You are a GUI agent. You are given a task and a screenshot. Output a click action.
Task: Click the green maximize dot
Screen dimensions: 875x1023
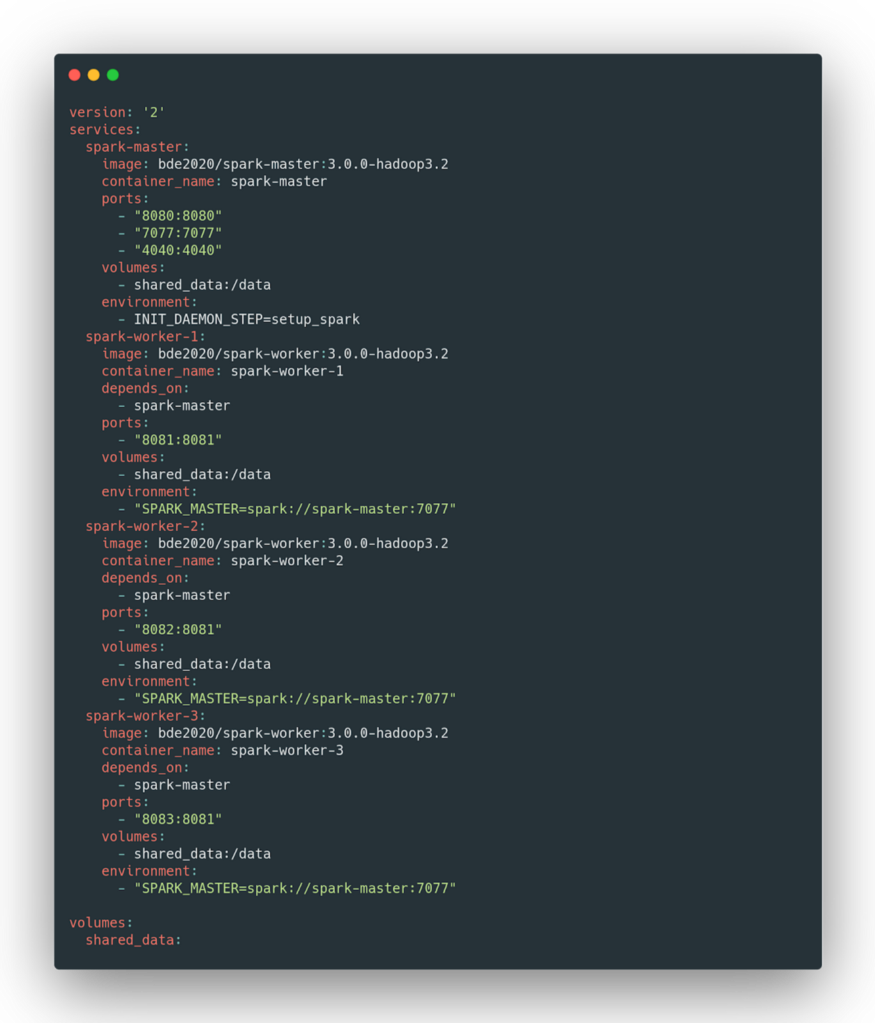point(113,75)
